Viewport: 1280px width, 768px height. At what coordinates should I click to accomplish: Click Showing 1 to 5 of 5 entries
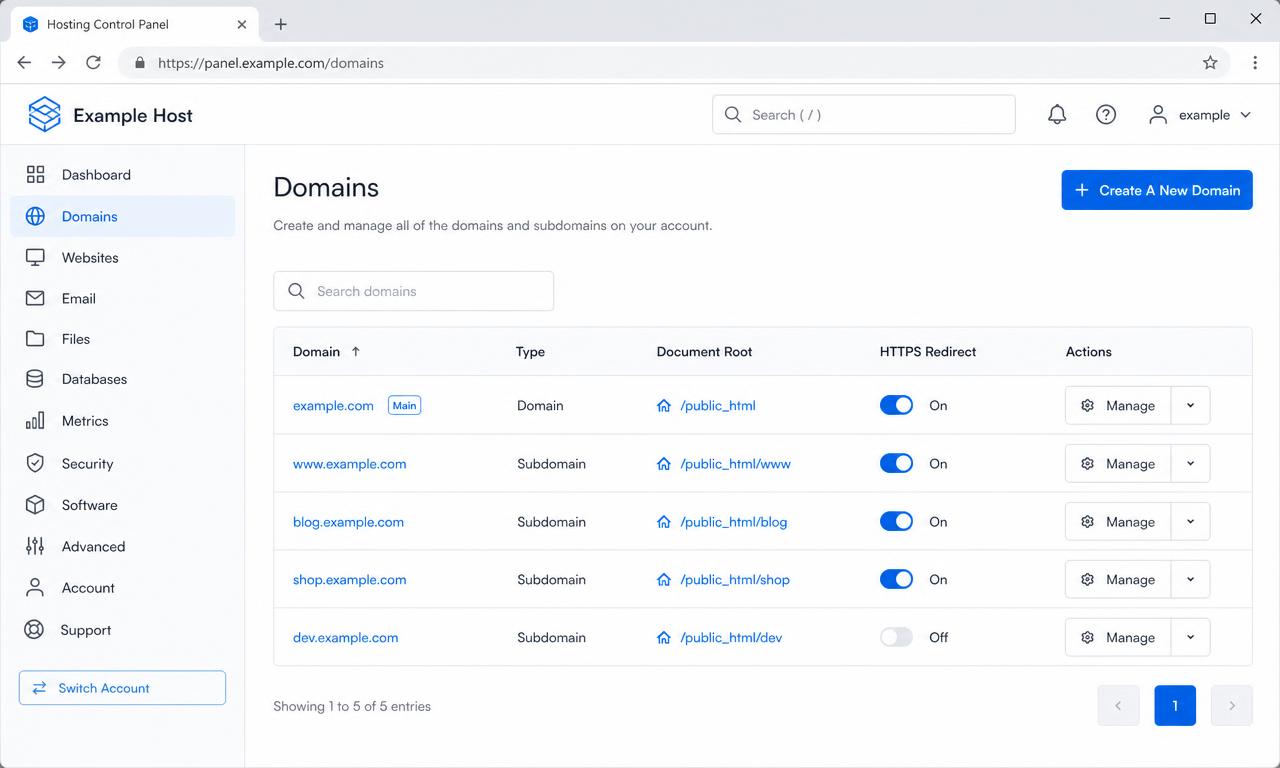pyautogui.click(x=352, y=706)
